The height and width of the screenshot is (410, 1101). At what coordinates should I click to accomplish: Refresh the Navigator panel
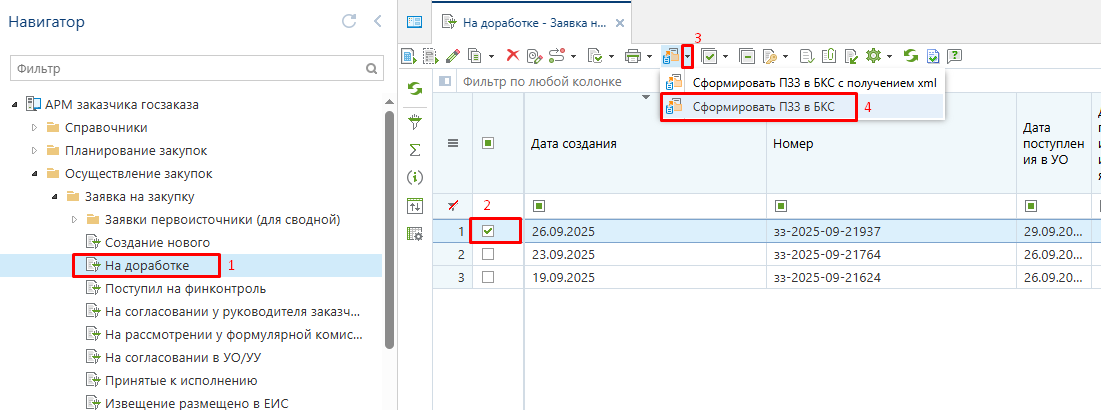click(x=349, y=21)
